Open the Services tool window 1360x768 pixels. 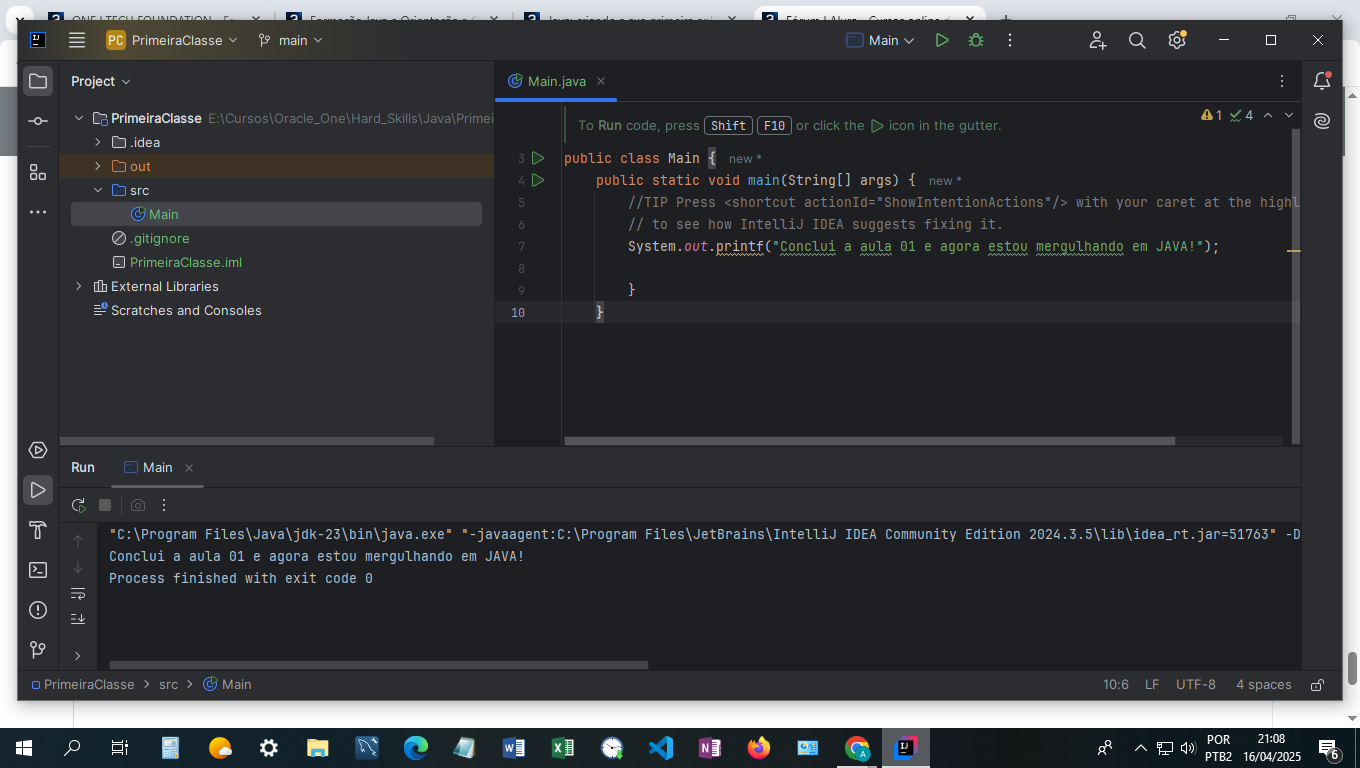[38, 450]
